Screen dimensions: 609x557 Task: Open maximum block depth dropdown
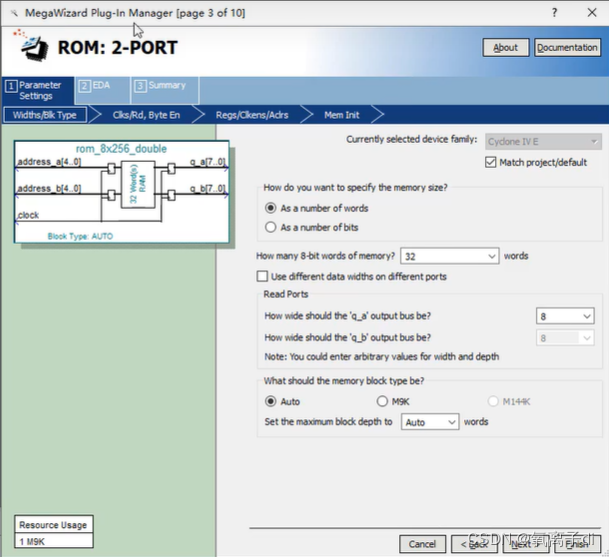click(430, 422)
